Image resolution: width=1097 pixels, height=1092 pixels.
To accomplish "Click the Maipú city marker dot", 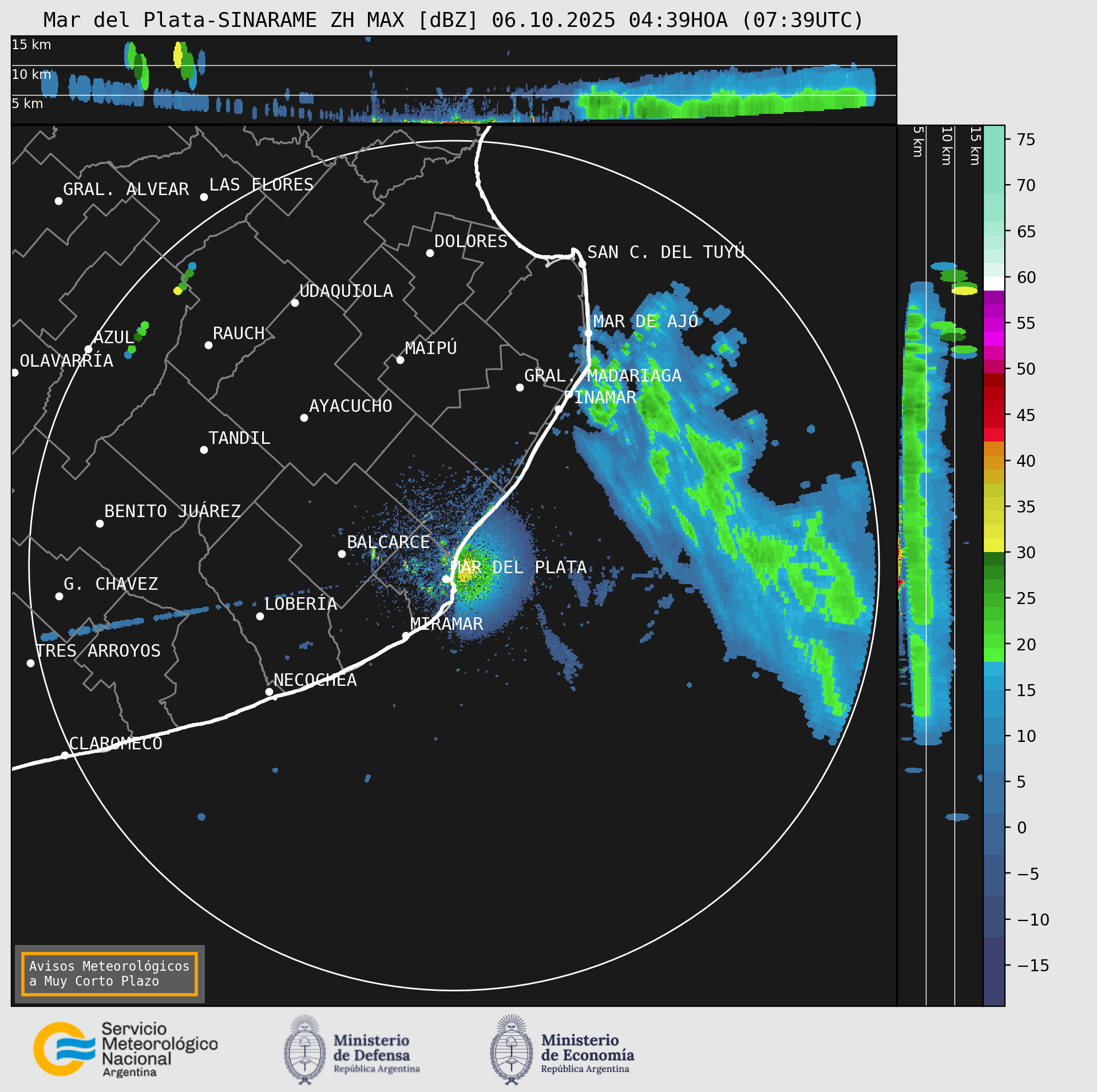I will point(400,360).
